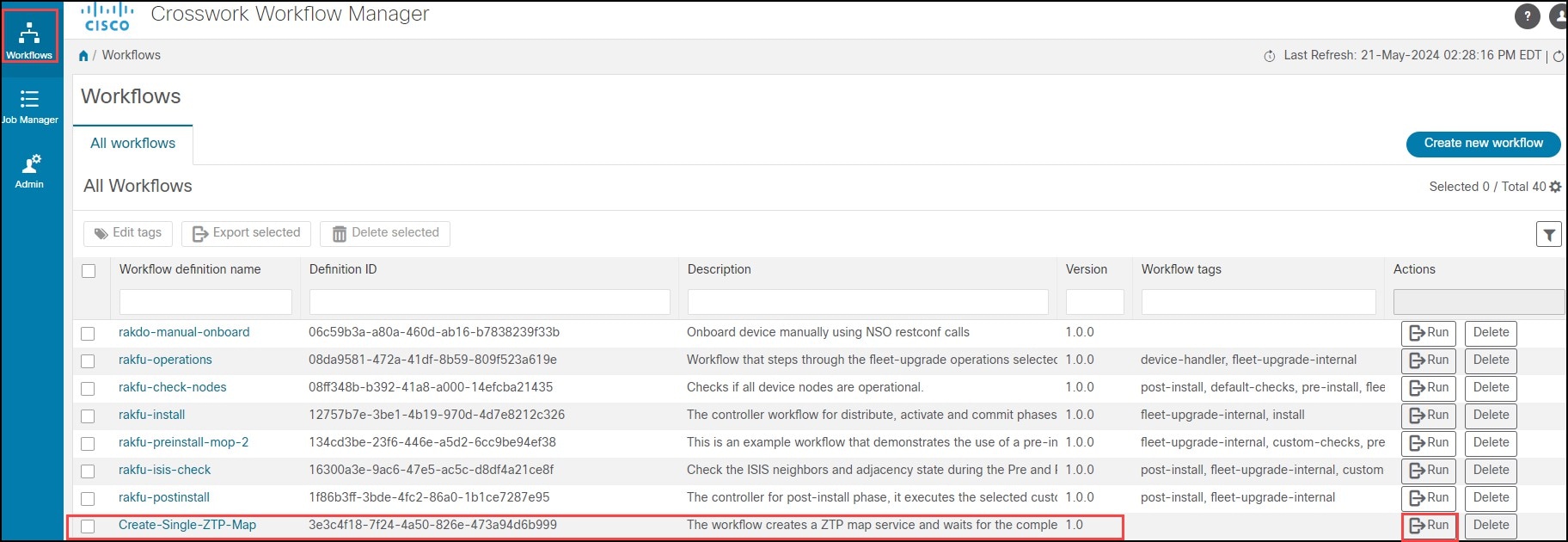Delete the rakfu-preinstall-mop-2 workflow
Screen dimensions: 1568x542
click(x=1491, y=443)
